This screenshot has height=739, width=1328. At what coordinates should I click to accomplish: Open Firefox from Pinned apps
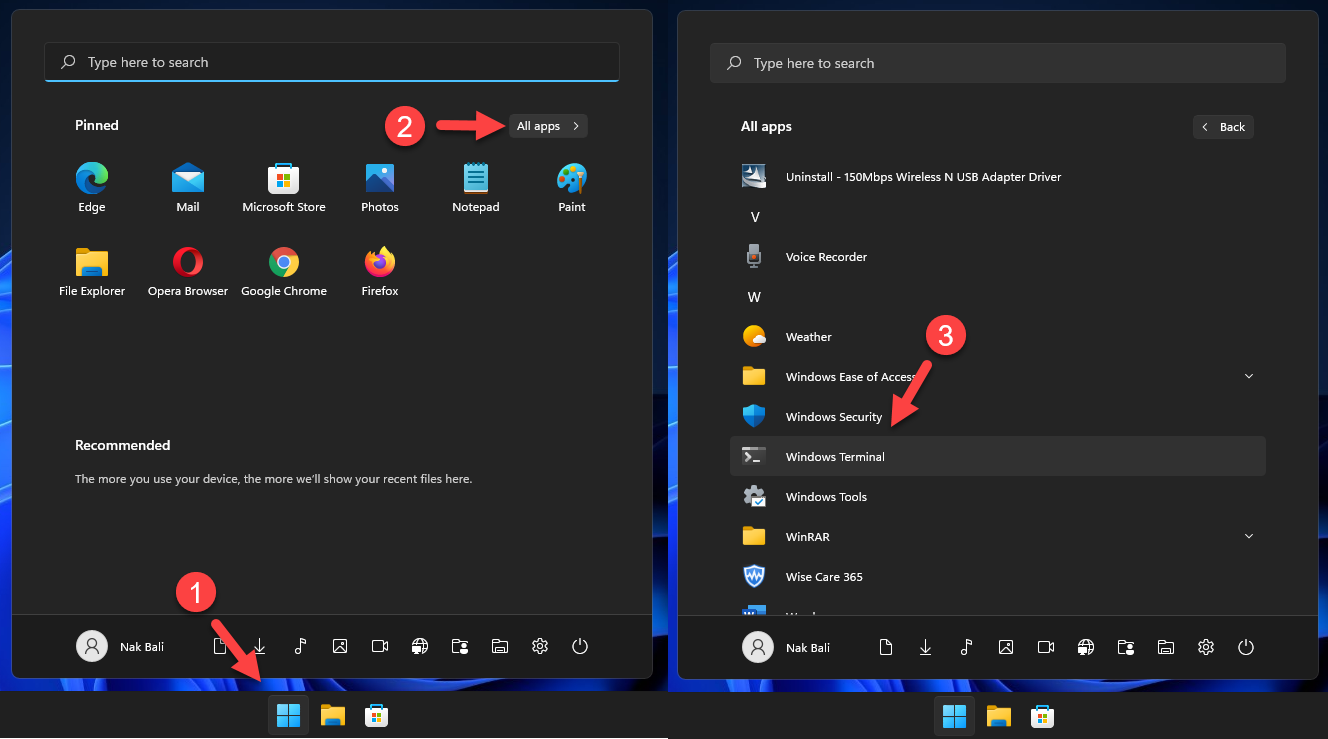pyautogui.click(x=379, y=271)
